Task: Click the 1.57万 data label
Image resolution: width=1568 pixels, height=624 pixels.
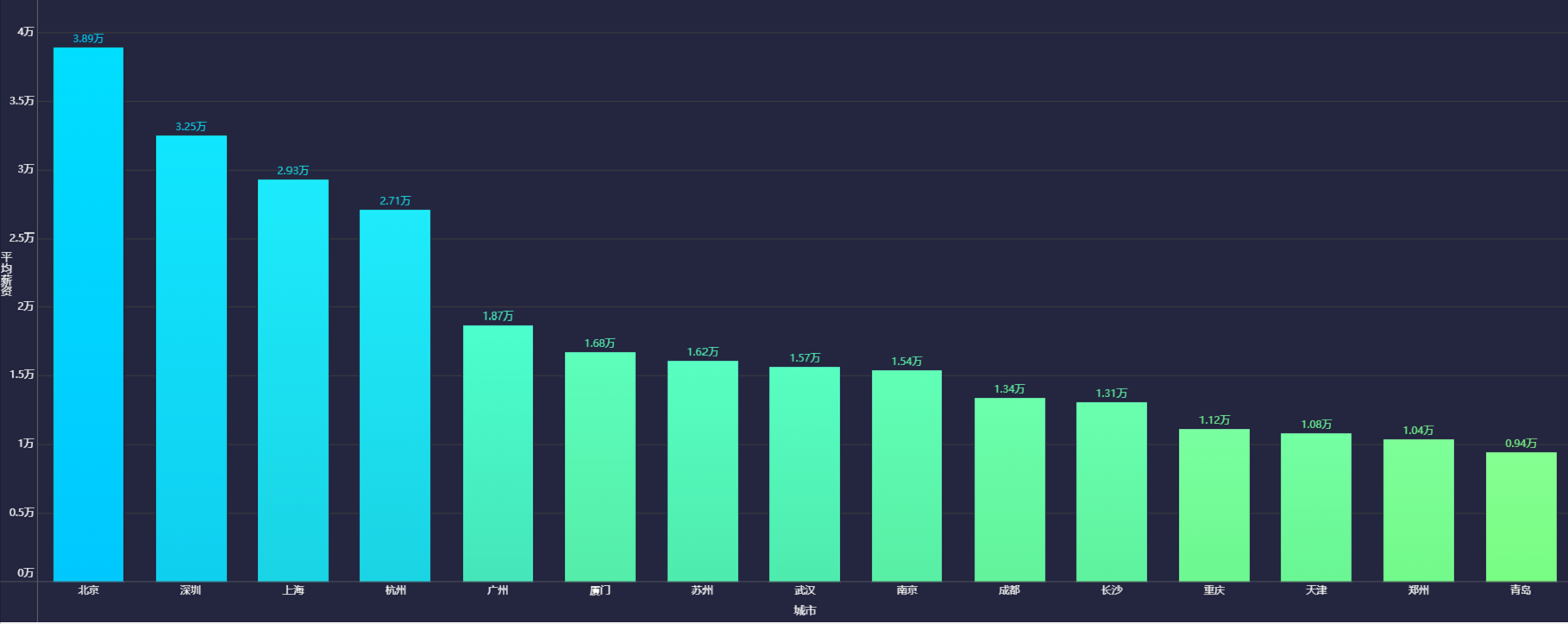Action: [x=805, y=358]
